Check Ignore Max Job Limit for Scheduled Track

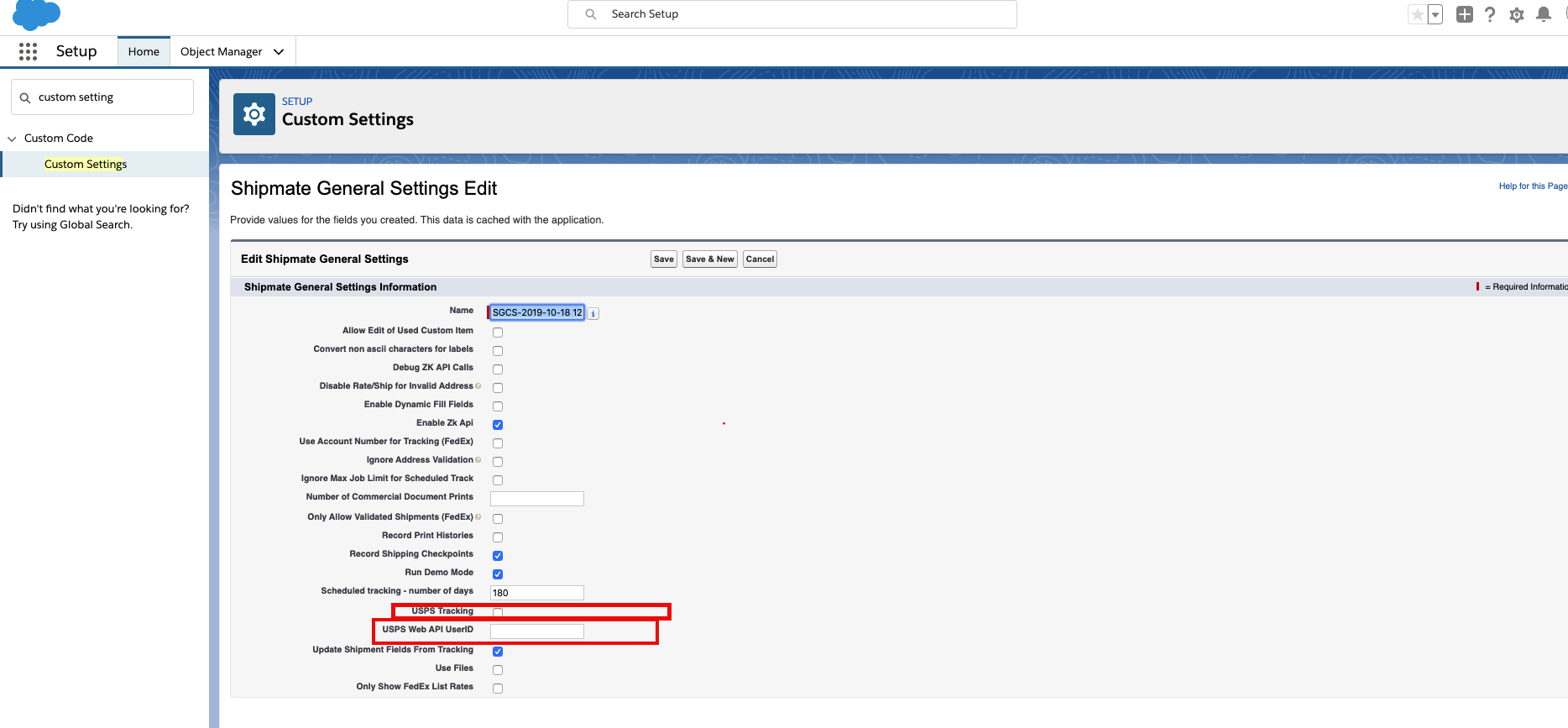(498, 480)
